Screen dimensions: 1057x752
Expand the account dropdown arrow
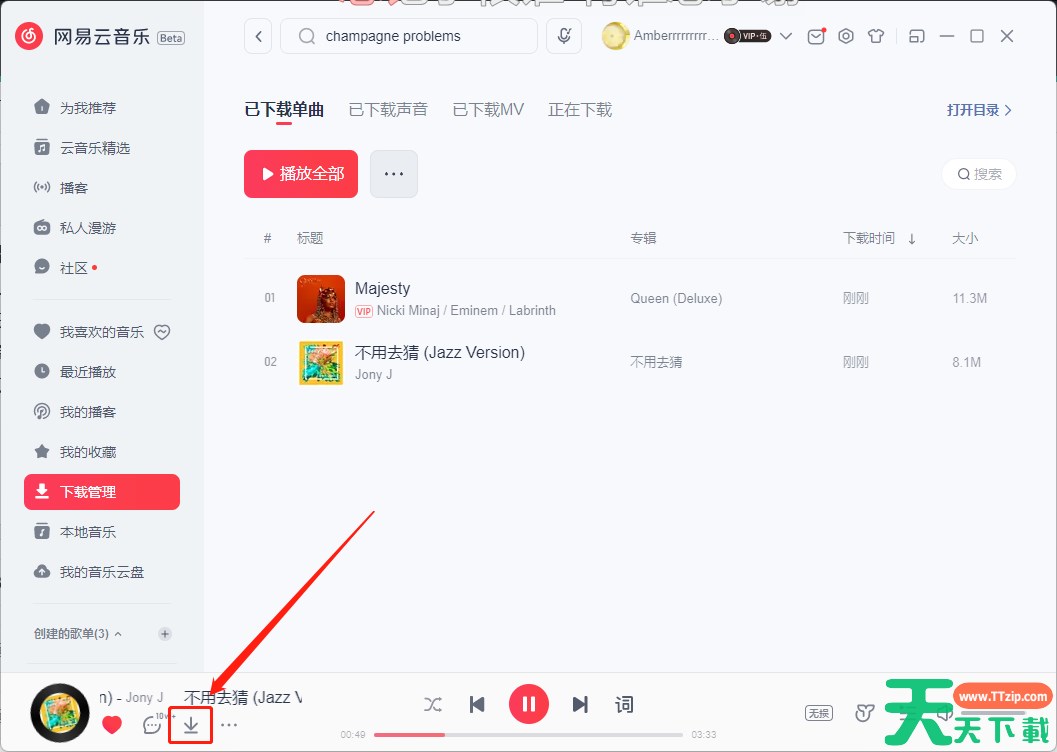point(786,36)
